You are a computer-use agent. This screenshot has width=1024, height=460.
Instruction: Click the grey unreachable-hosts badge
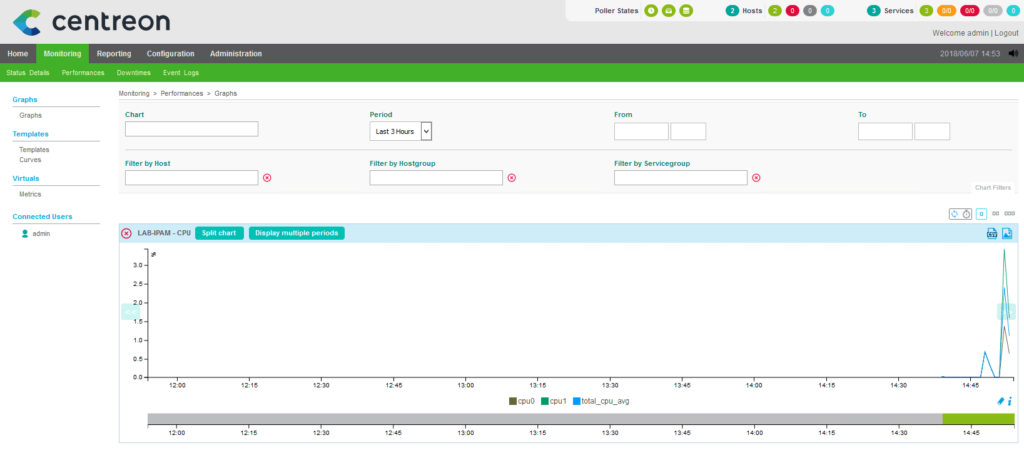coord(810,10)
